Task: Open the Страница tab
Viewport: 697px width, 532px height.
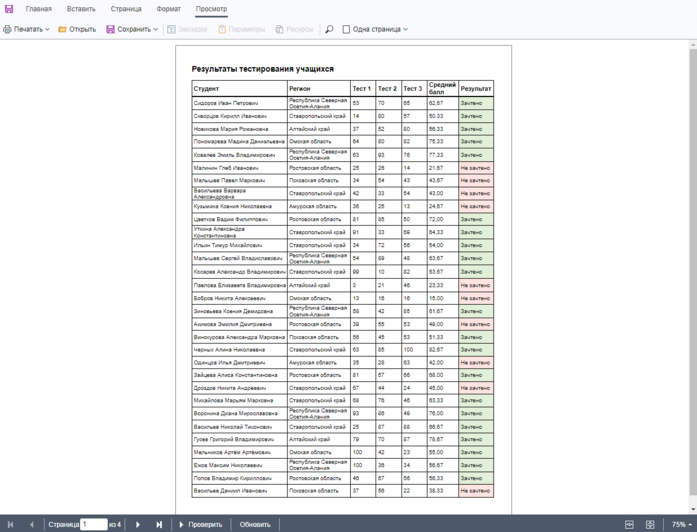Action: (x=126, y=8)
